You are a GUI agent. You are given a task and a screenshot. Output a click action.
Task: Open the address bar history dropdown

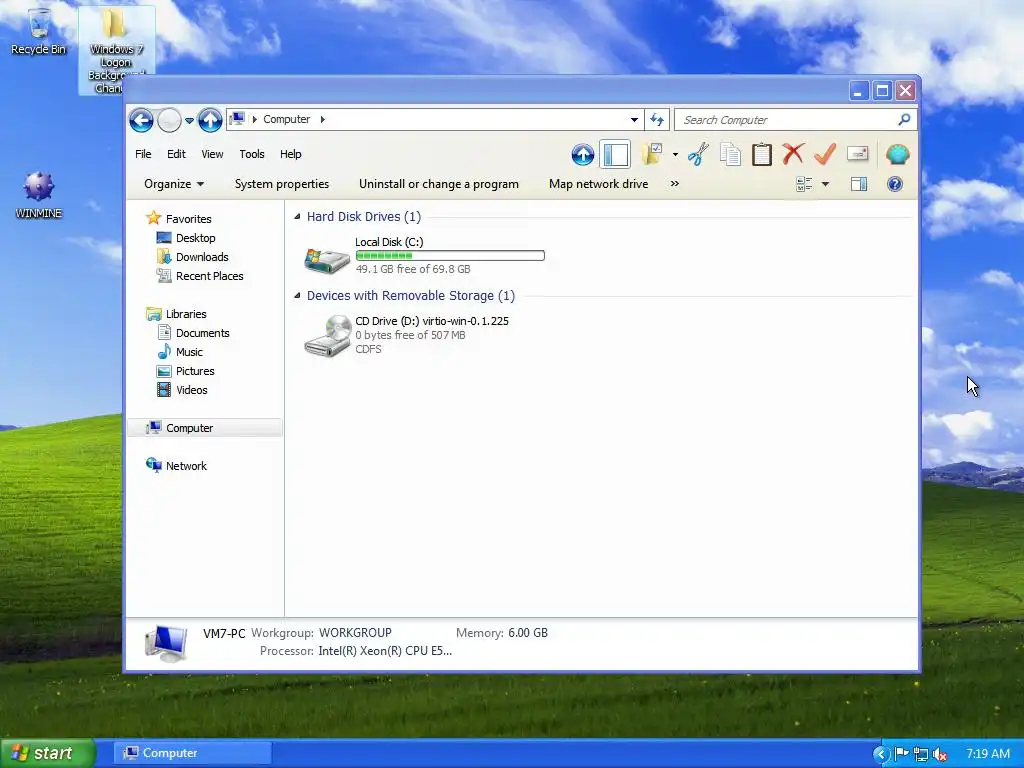pos(633,120)
